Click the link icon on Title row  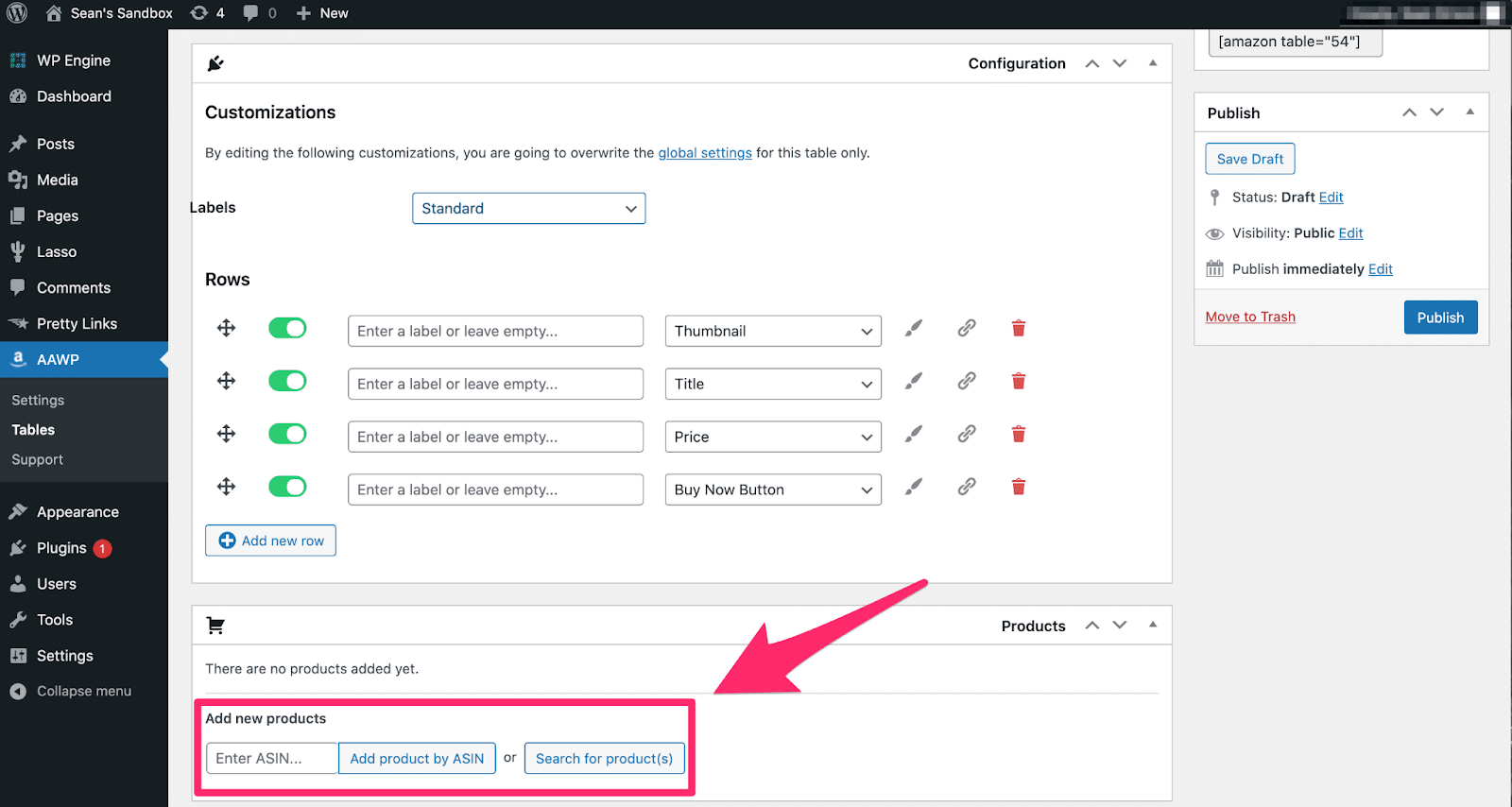tap(966, 381)
